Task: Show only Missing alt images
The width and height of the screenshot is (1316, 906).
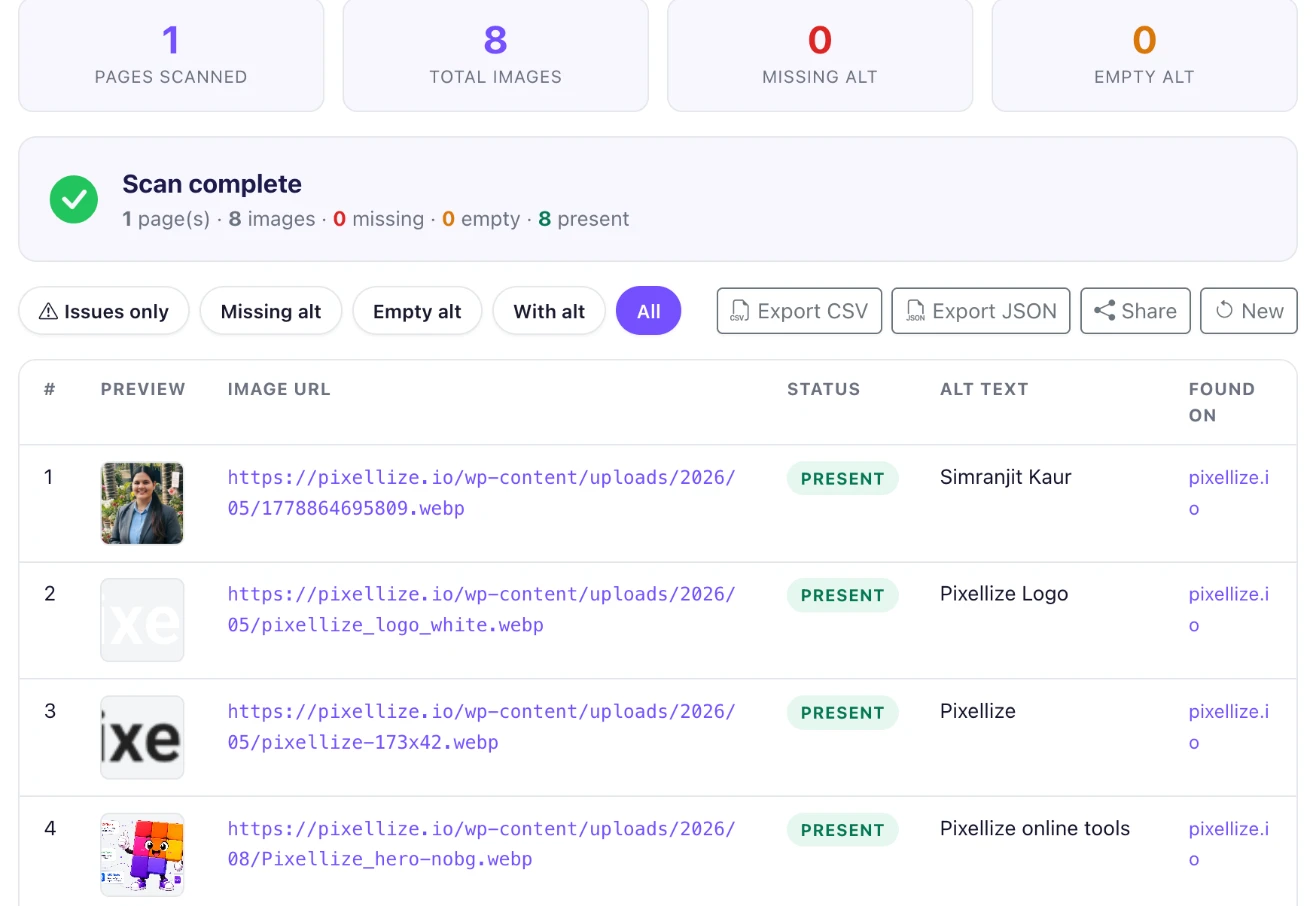Action: (x=271, y=311)
